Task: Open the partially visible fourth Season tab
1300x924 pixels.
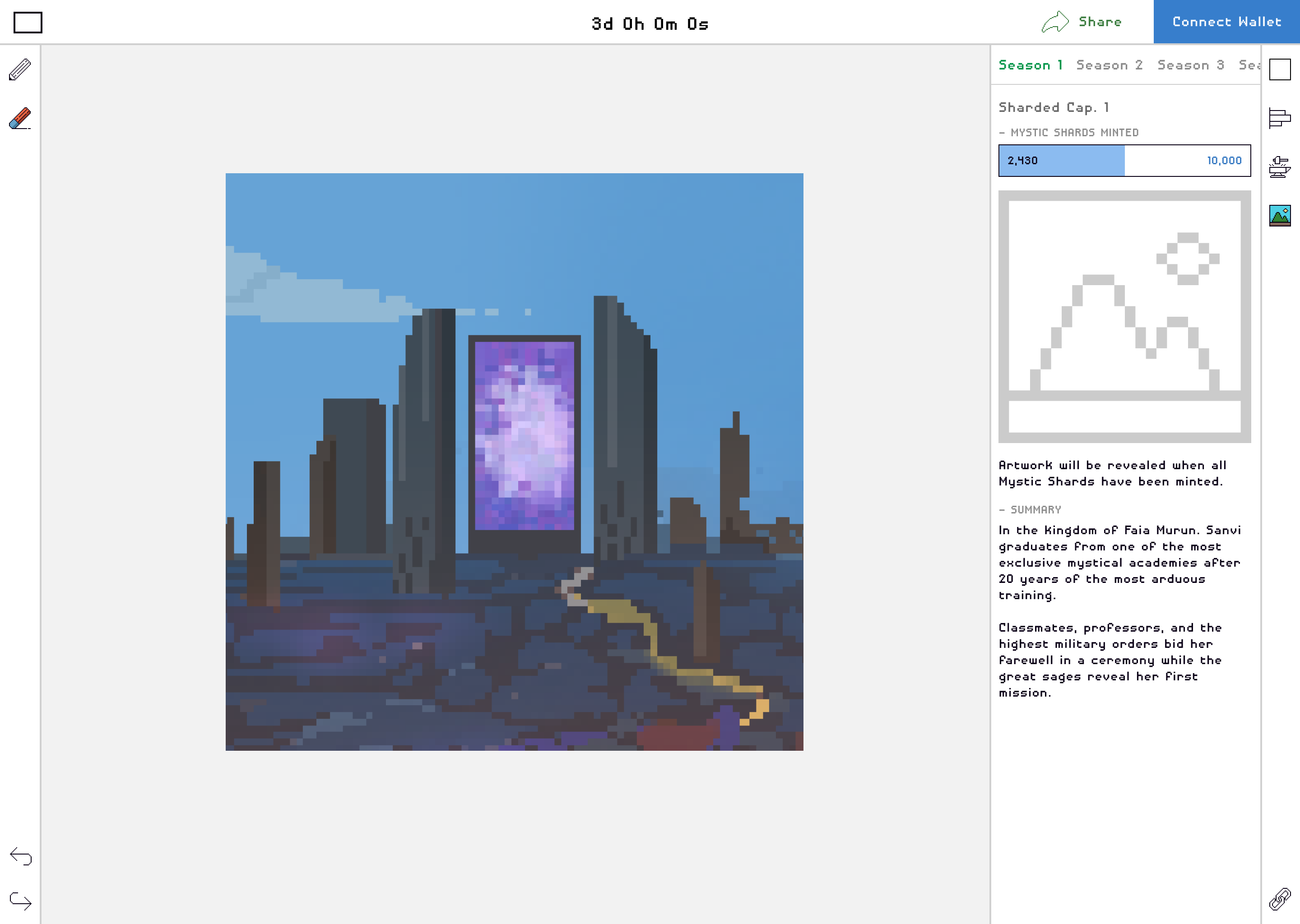Action: click(1249, 65)
